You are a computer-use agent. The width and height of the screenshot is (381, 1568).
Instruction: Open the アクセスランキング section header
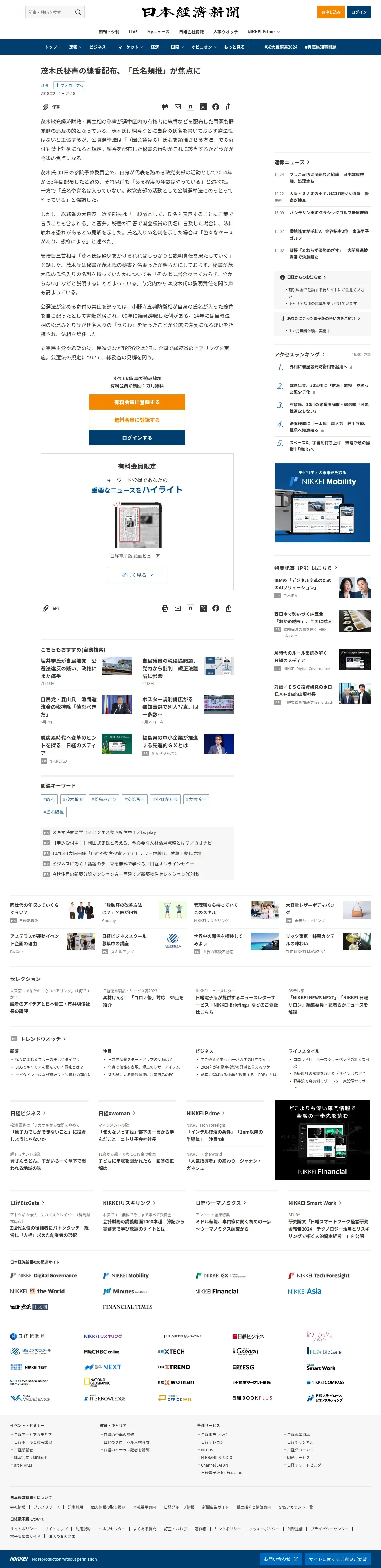coord(299,354)
